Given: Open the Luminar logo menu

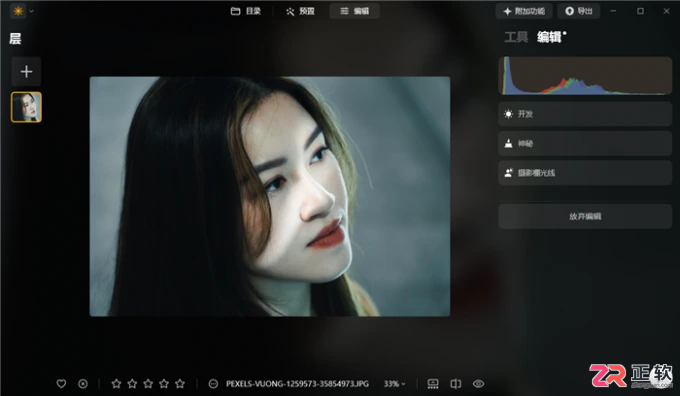Looking at the screenshot, I should [x=18, y=11].
